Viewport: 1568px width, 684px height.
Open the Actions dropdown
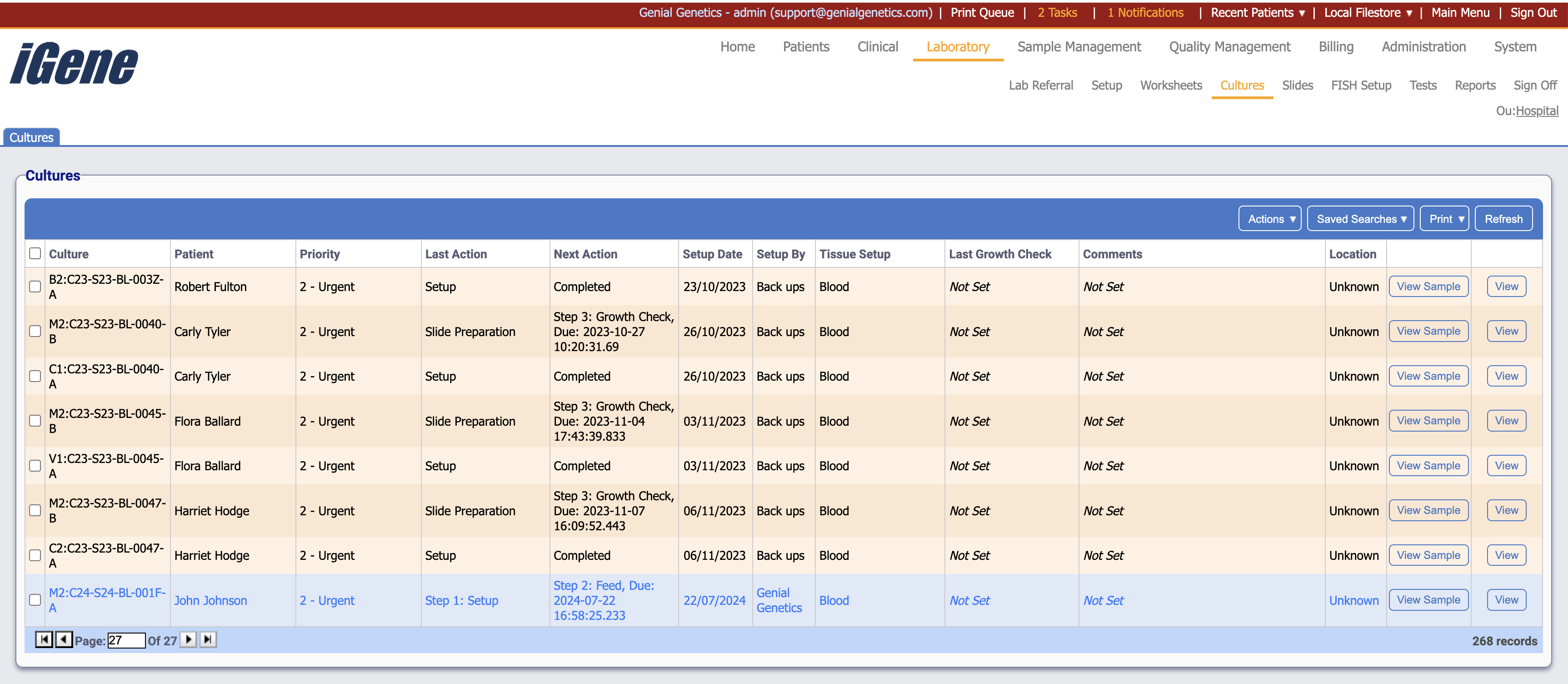coord(1270,219)
